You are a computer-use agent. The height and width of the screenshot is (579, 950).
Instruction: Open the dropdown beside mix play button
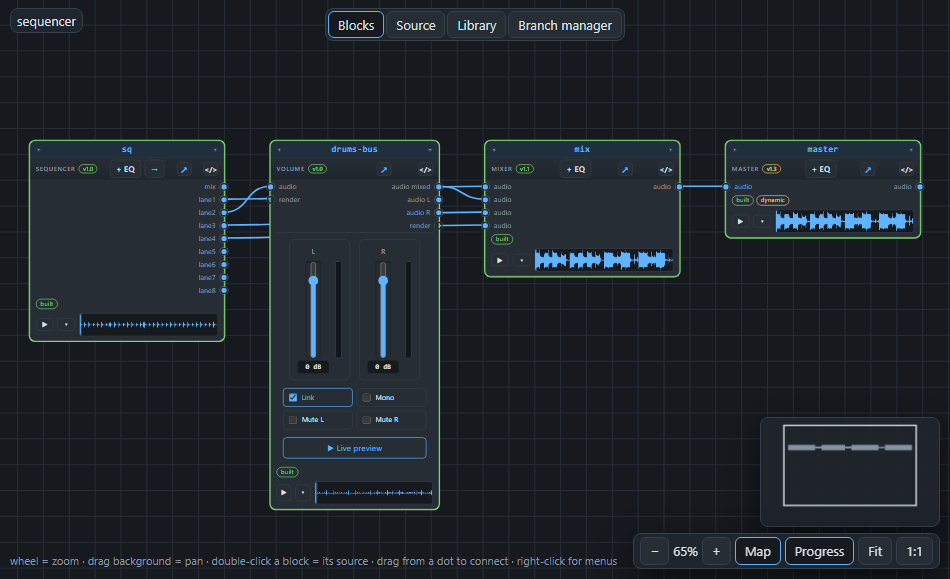coord(522,260)
